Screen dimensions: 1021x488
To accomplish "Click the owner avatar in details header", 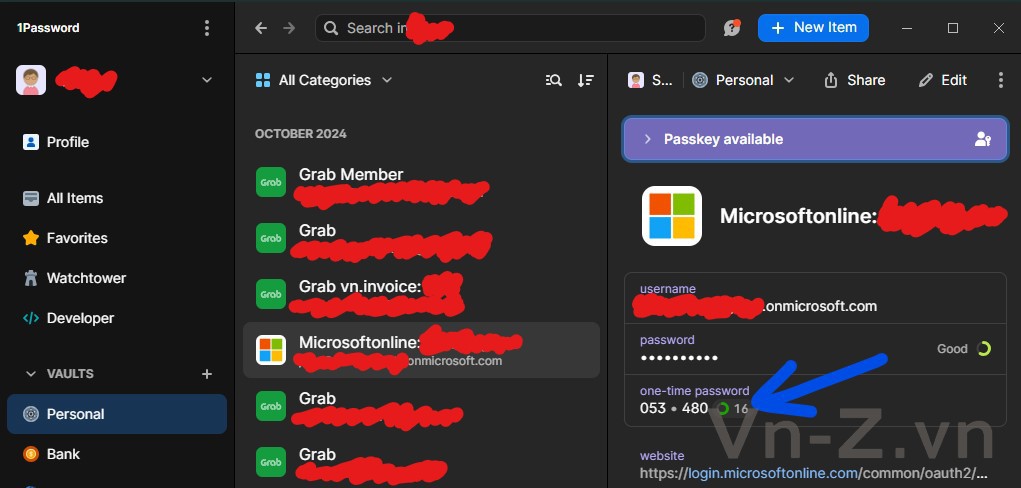I will (x=636, y=80).
